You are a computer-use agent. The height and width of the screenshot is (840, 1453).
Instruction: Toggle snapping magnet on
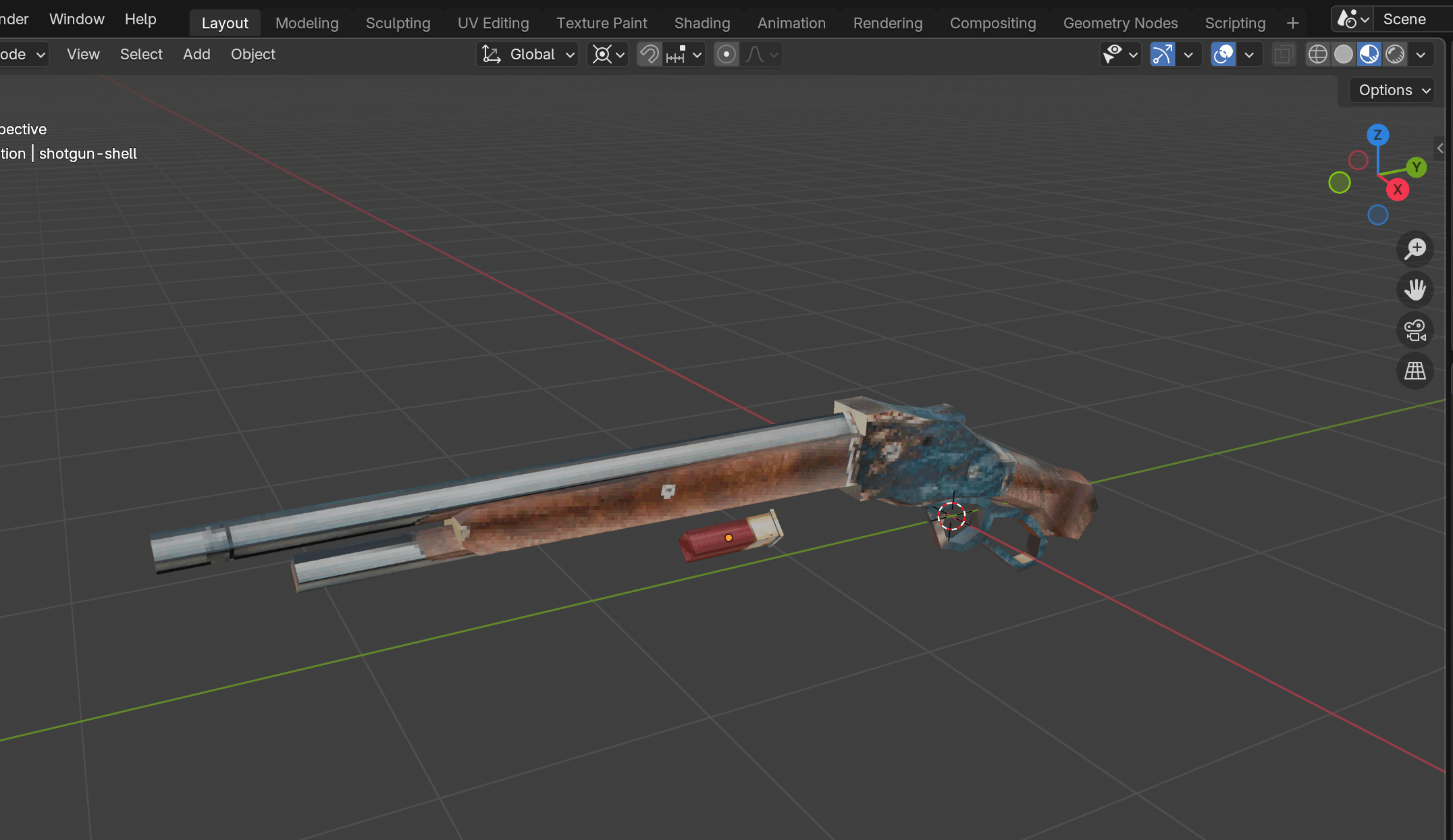point(650,54)
